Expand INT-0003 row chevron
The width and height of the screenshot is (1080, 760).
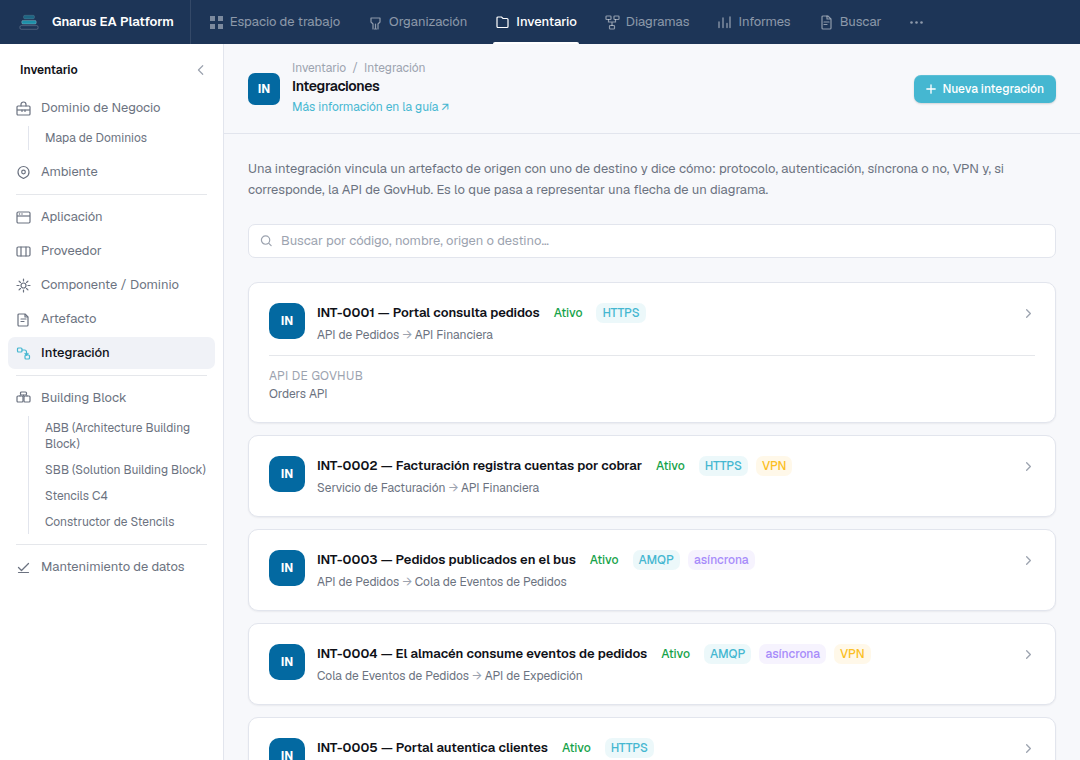[x=1028, y=560]
